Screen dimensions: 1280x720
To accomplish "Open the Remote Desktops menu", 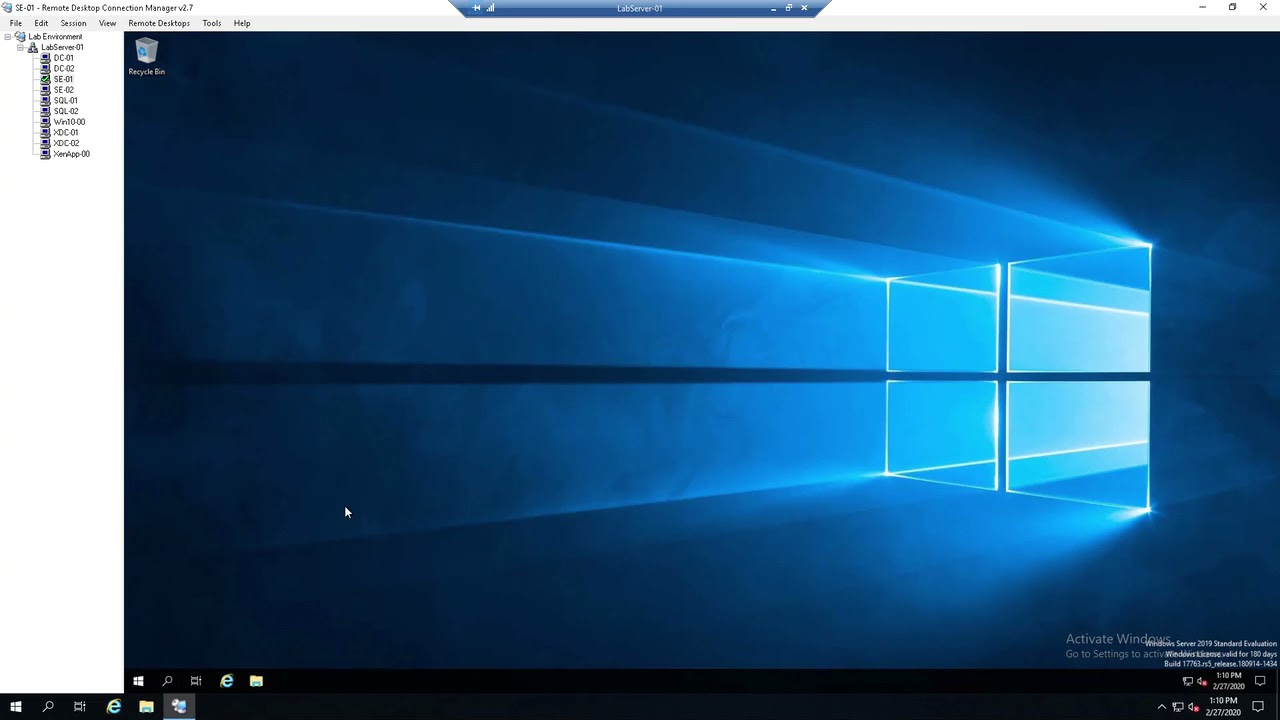I will [x=159, y=23].
